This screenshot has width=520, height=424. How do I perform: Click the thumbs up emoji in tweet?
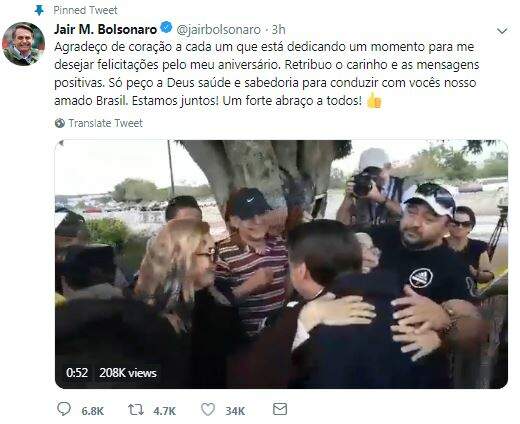tap(374, 101)
